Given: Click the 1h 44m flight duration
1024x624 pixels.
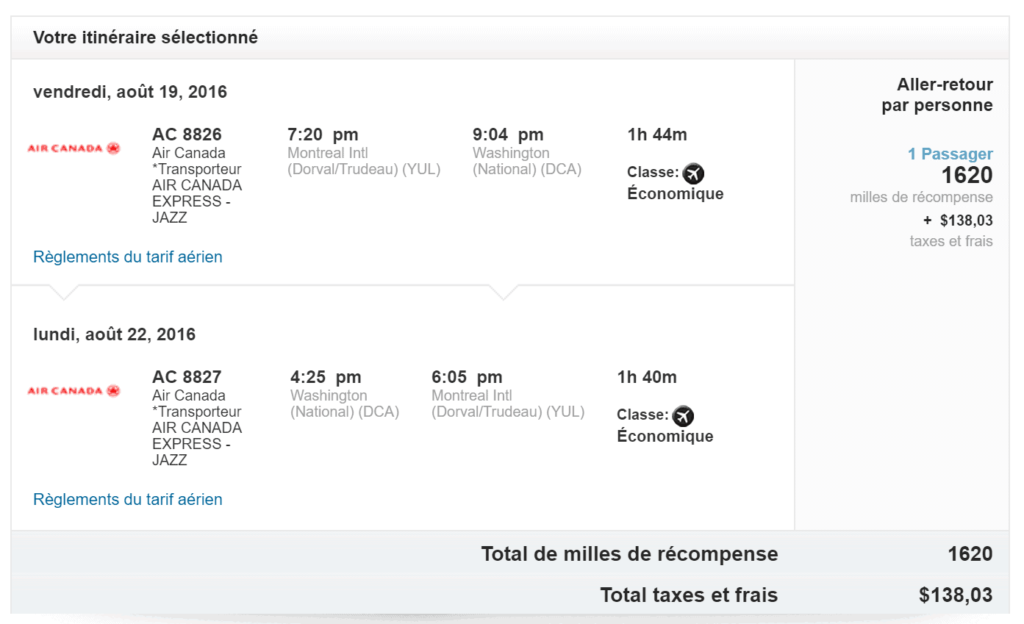Looking at the screenshot, I should point(657,134).
